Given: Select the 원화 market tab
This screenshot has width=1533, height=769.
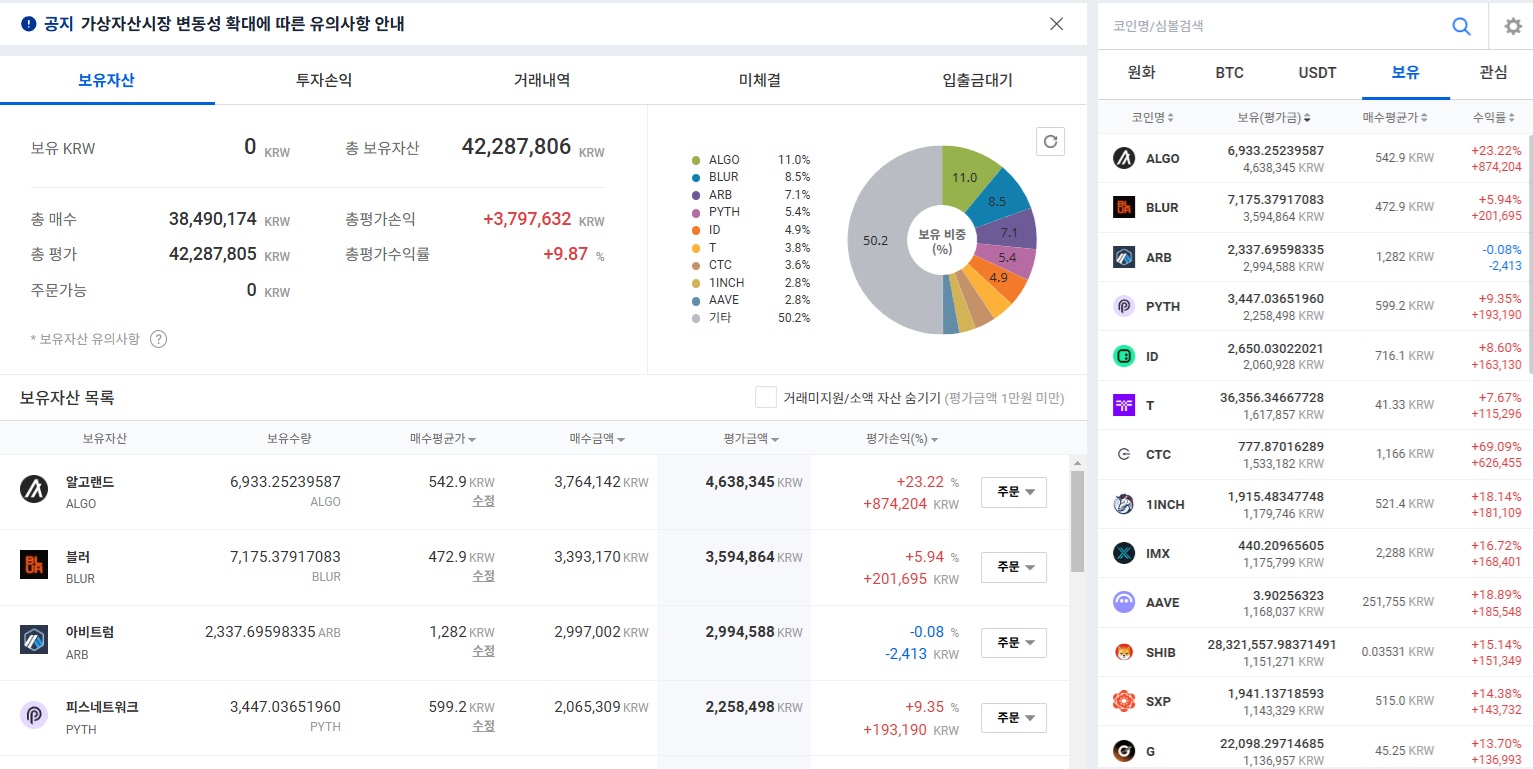Looking at the screenshot, I should point(1141,72).
